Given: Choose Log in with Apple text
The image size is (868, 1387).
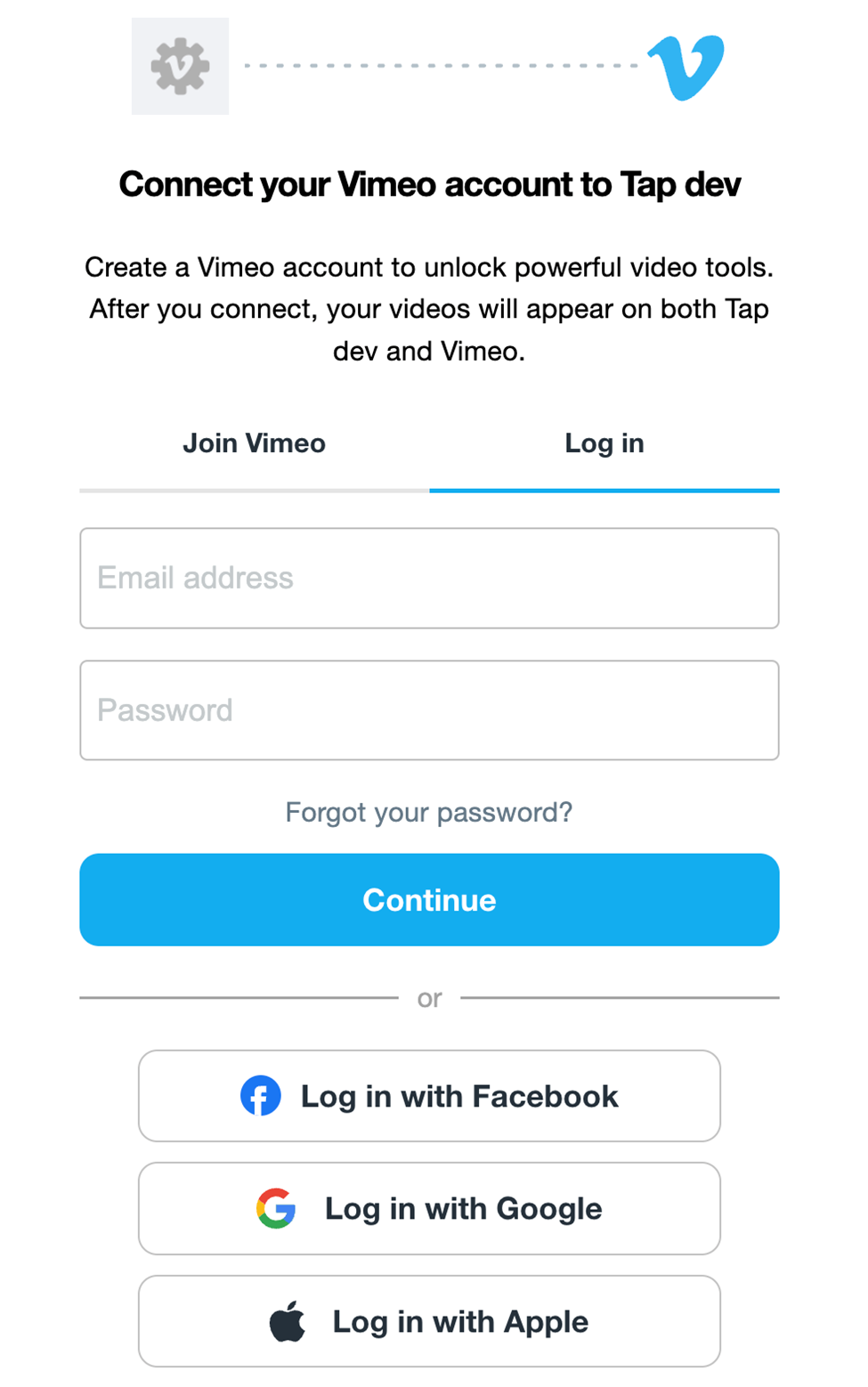Looking at the screenshot, I should 460,1321.
